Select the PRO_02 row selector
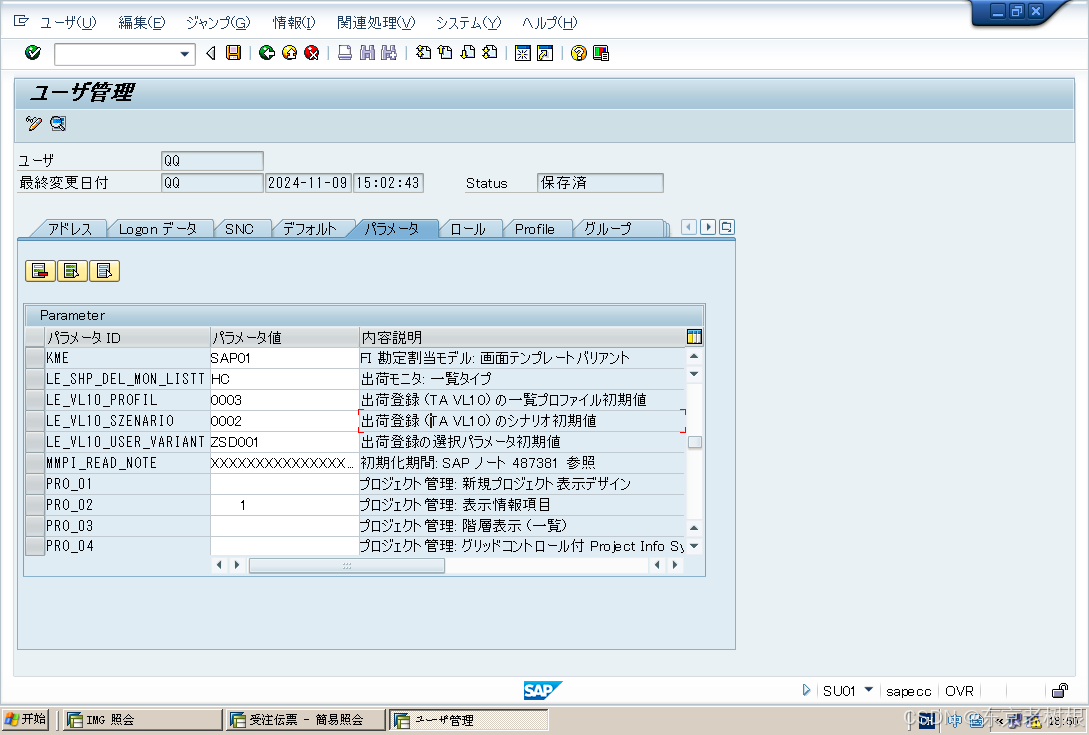Image resolution: width=1089 pixels, height=735 pixels. pos(35,504)
